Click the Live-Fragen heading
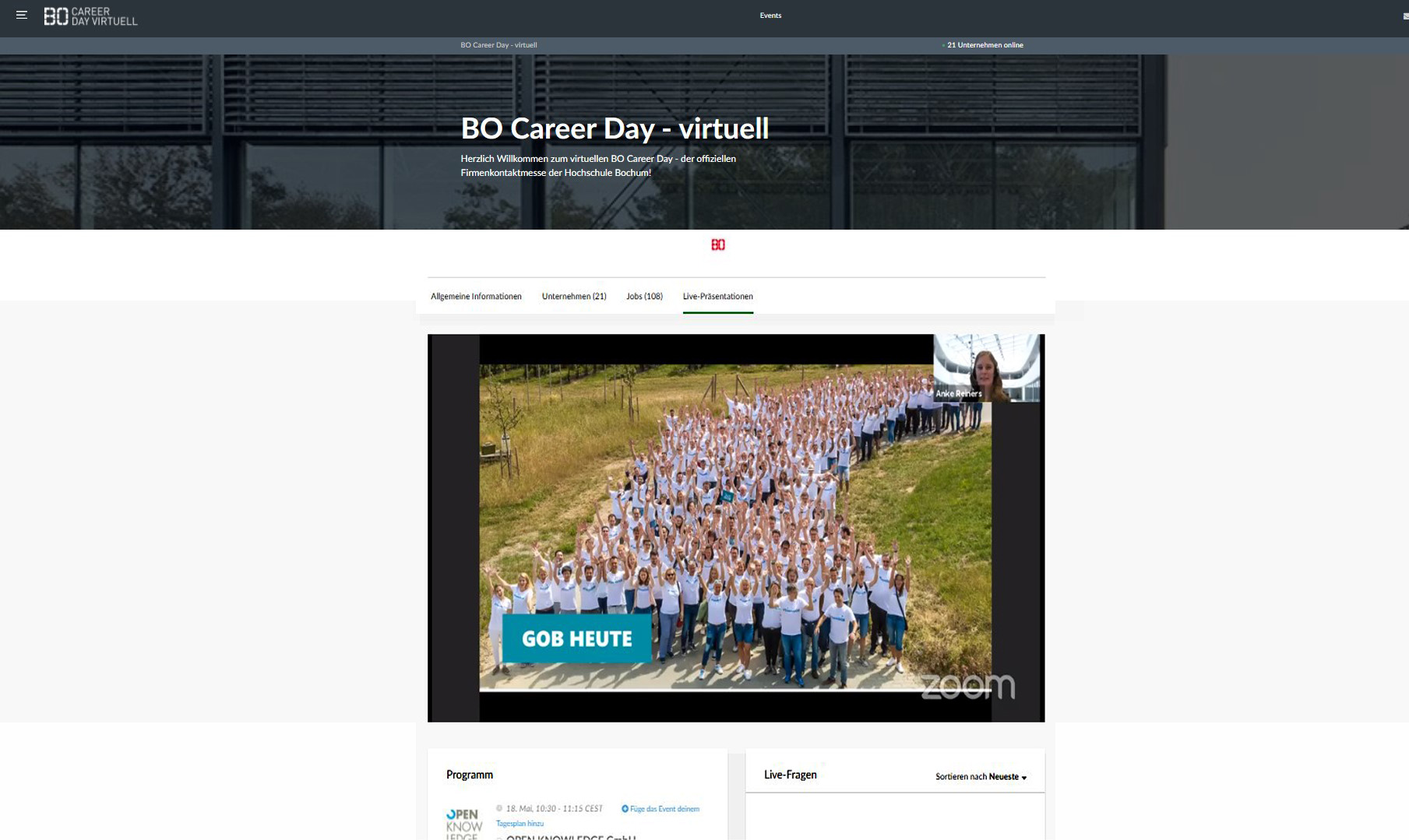The image size is (1409, 840). click(x=791, y=775)
